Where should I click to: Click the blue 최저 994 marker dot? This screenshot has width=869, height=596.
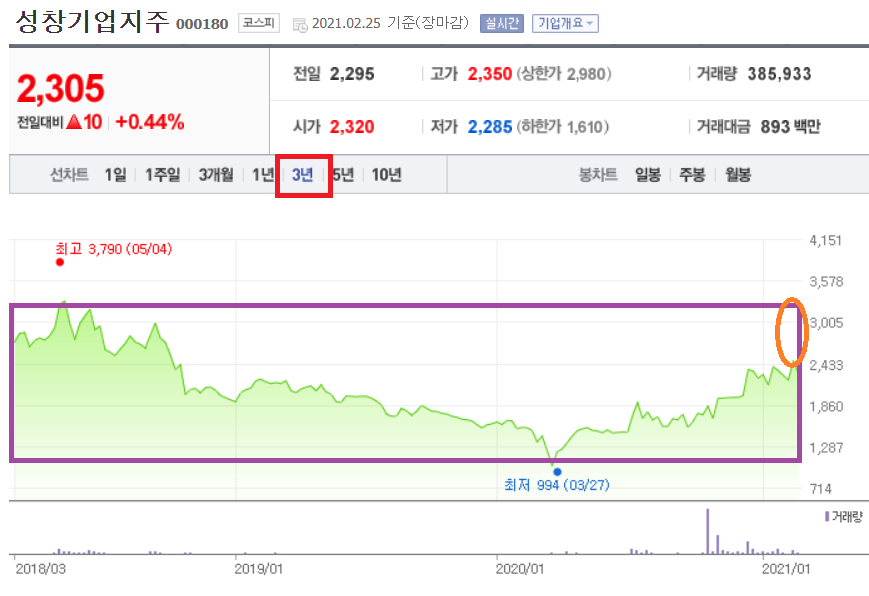point(558,472)
